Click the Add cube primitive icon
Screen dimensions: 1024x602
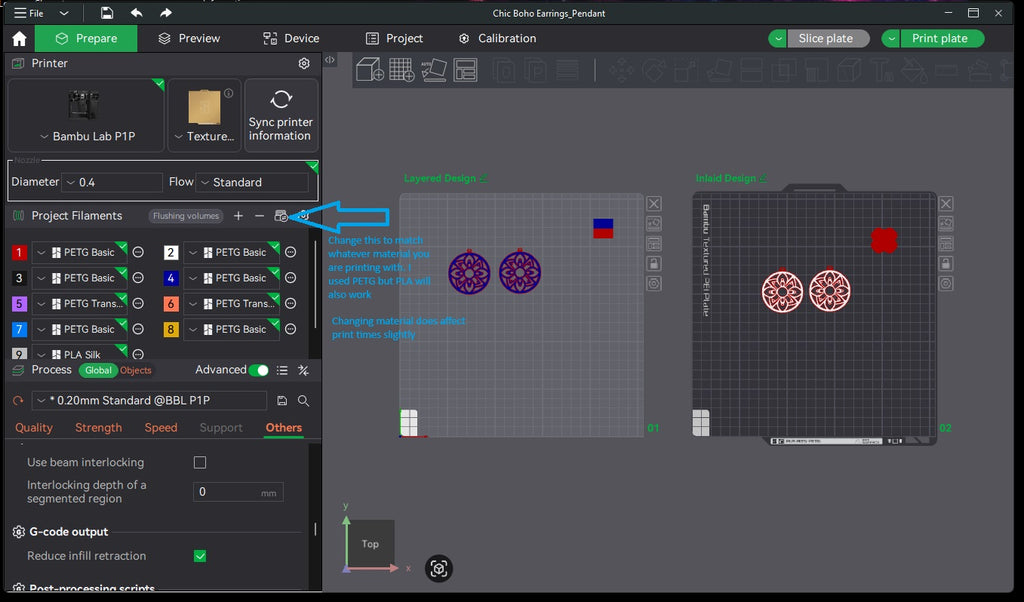(370, 70)
